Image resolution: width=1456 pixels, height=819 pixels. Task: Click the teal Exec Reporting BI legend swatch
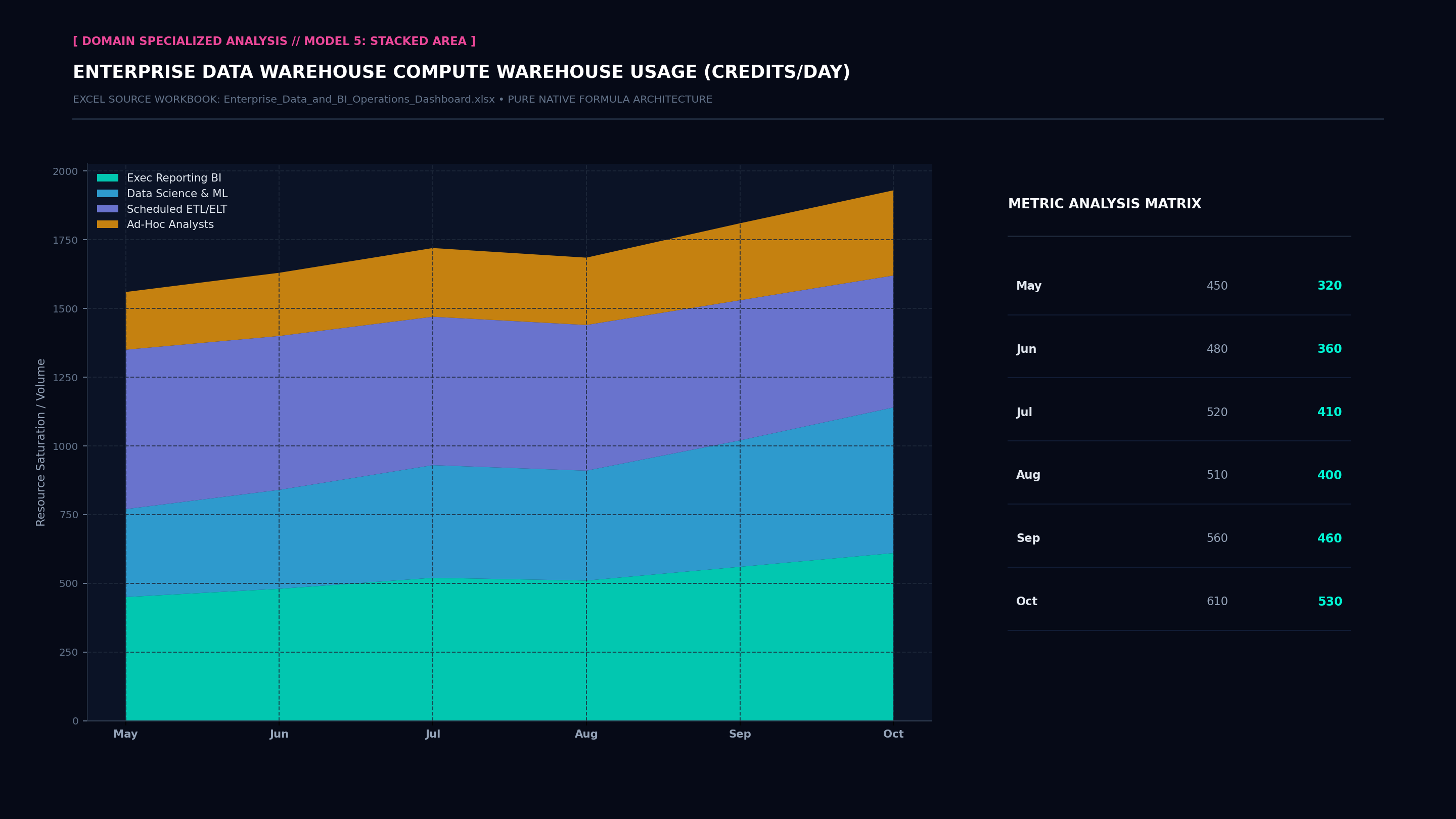pos(107,178)
